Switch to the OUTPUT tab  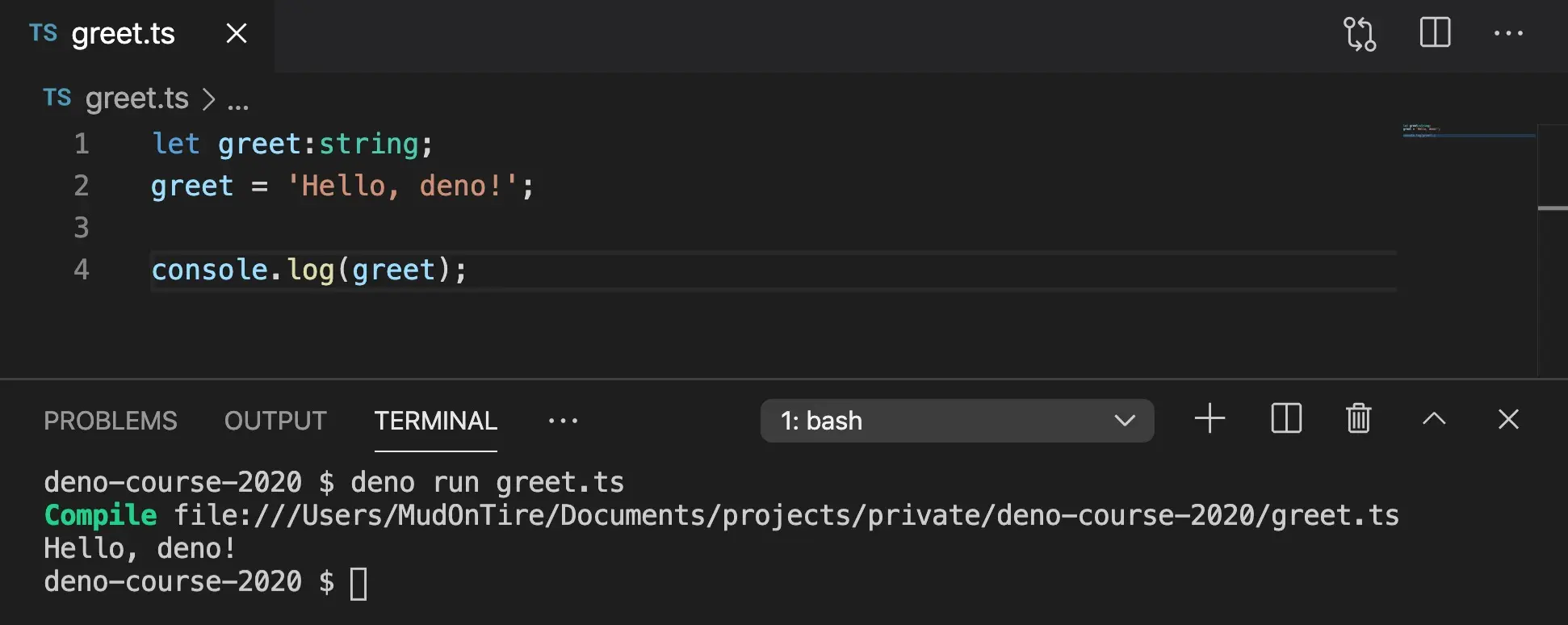275,421
